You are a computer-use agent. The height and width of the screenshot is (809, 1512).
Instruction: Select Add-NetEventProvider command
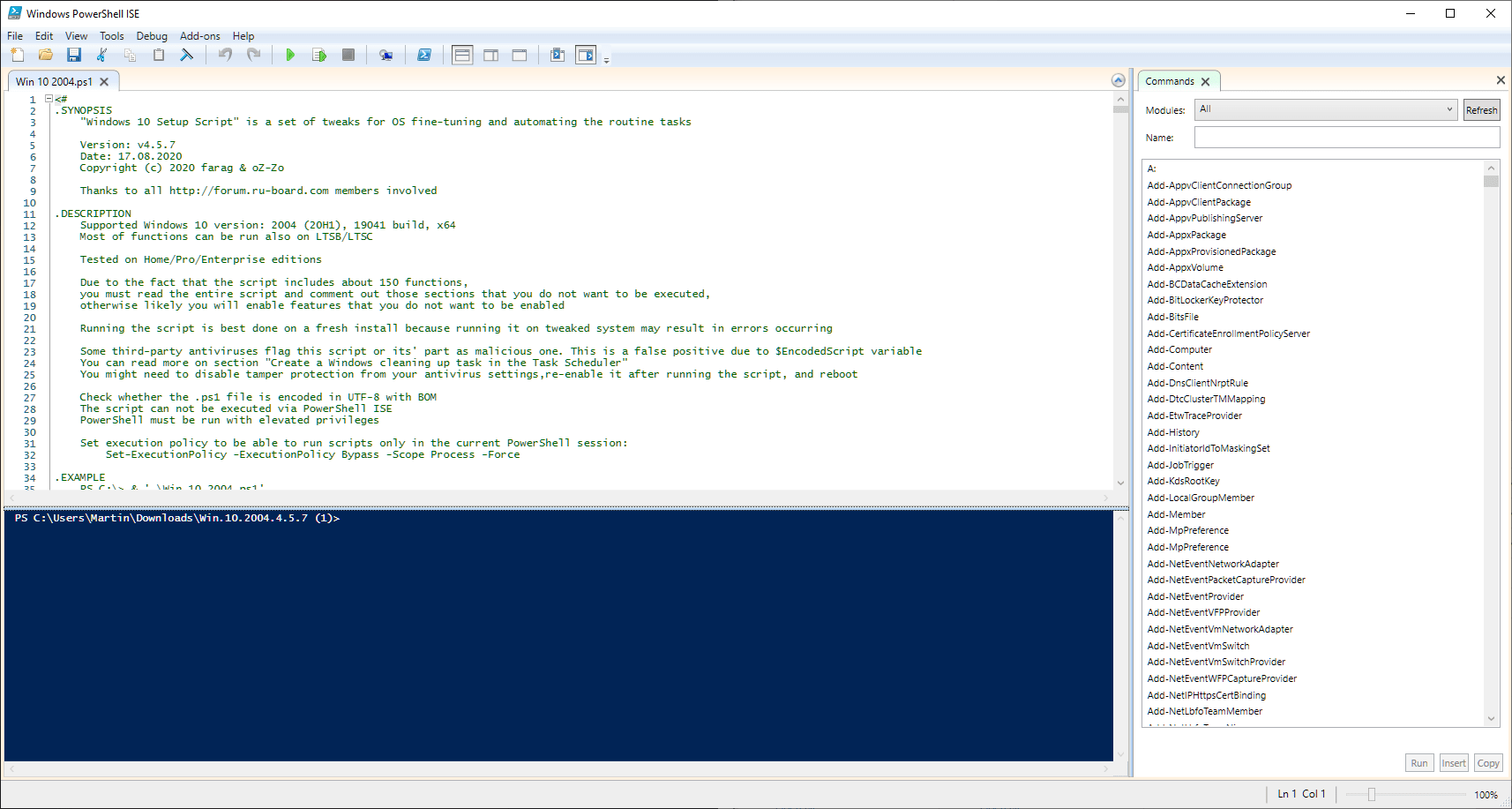point(1195,596)
